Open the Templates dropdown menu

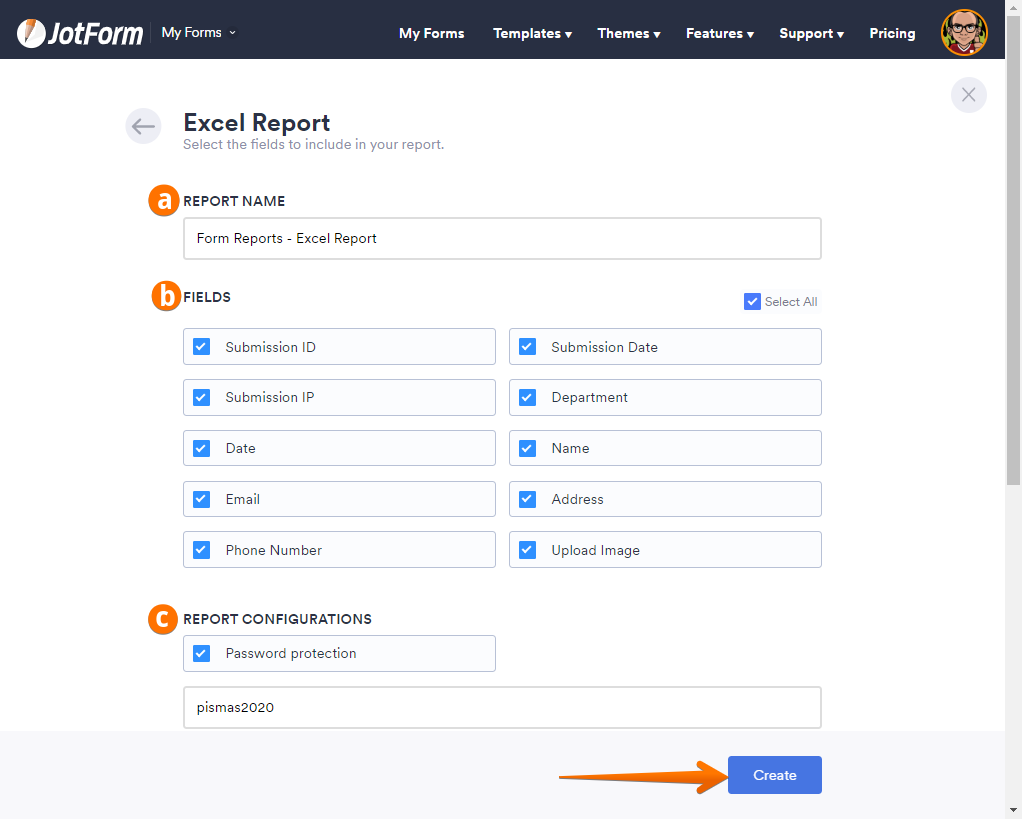click(532, 33)
